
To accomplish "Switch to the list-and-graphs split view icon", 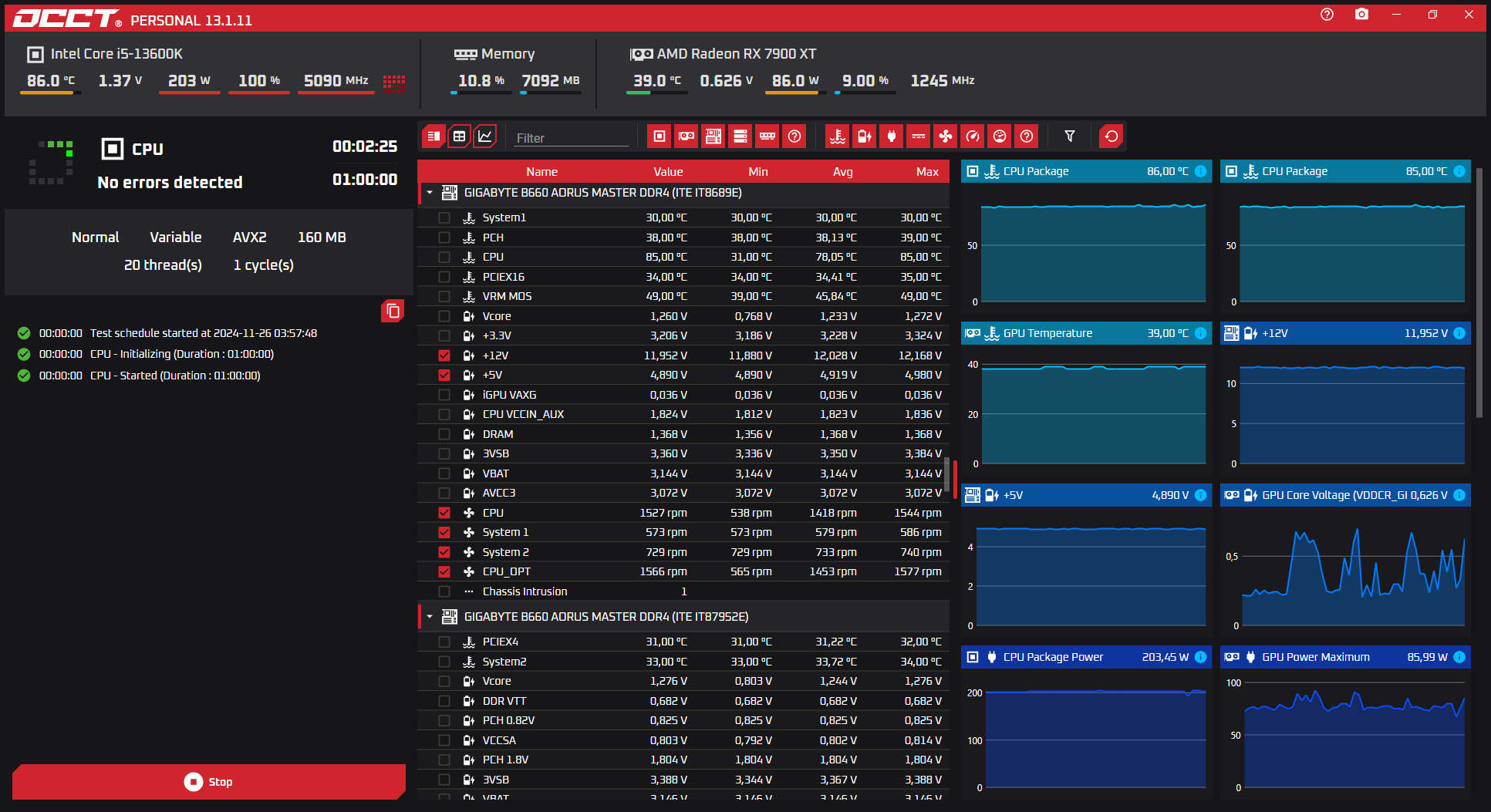I will pyautogui.click(x=433, y=136).
